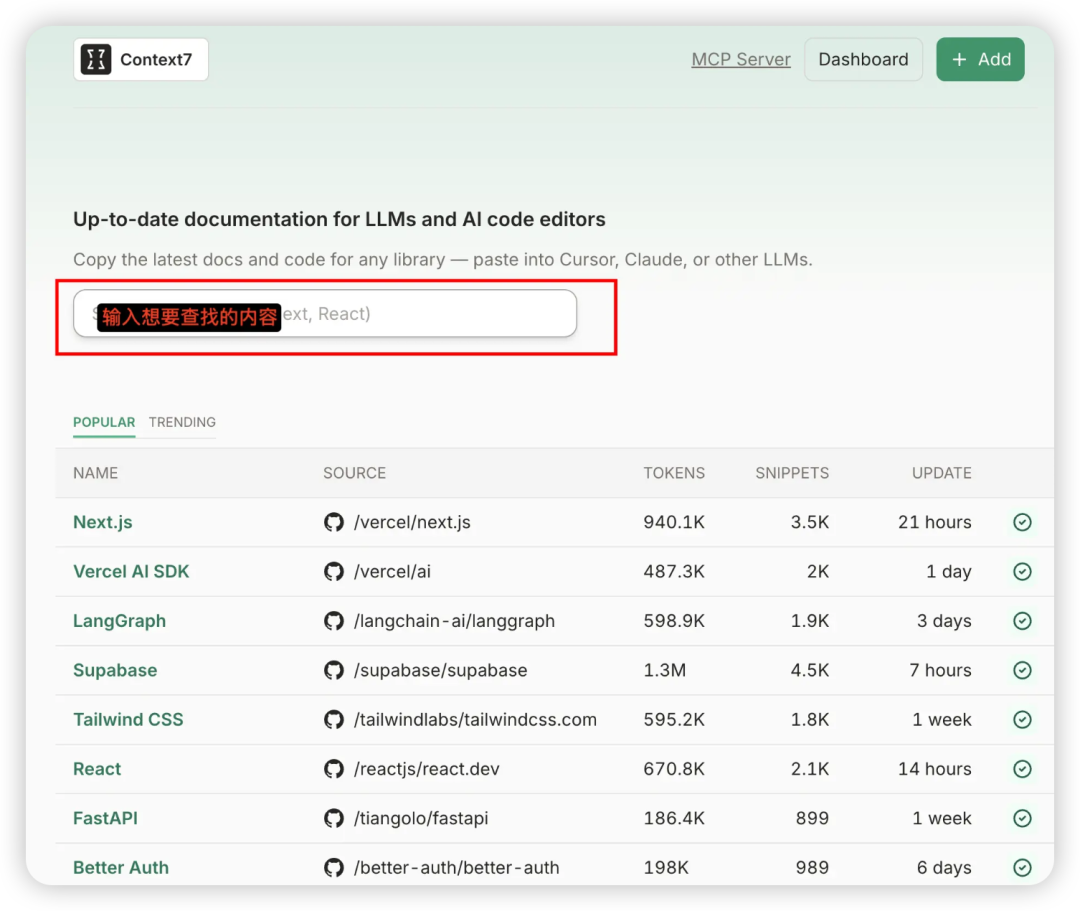Click GitHub icon beside /supabase/supabase
This screenshot has height=911, width=1080.
[x=334, y=670]
